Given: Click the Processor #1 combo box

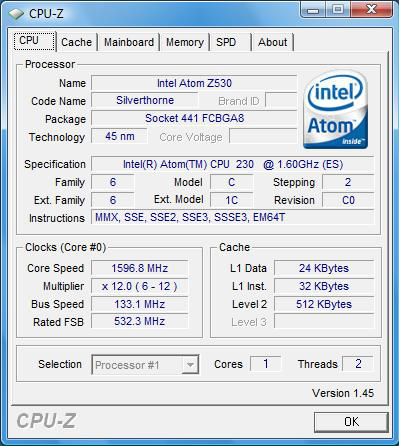Looking at the screenshot, I should click(145, 365).
